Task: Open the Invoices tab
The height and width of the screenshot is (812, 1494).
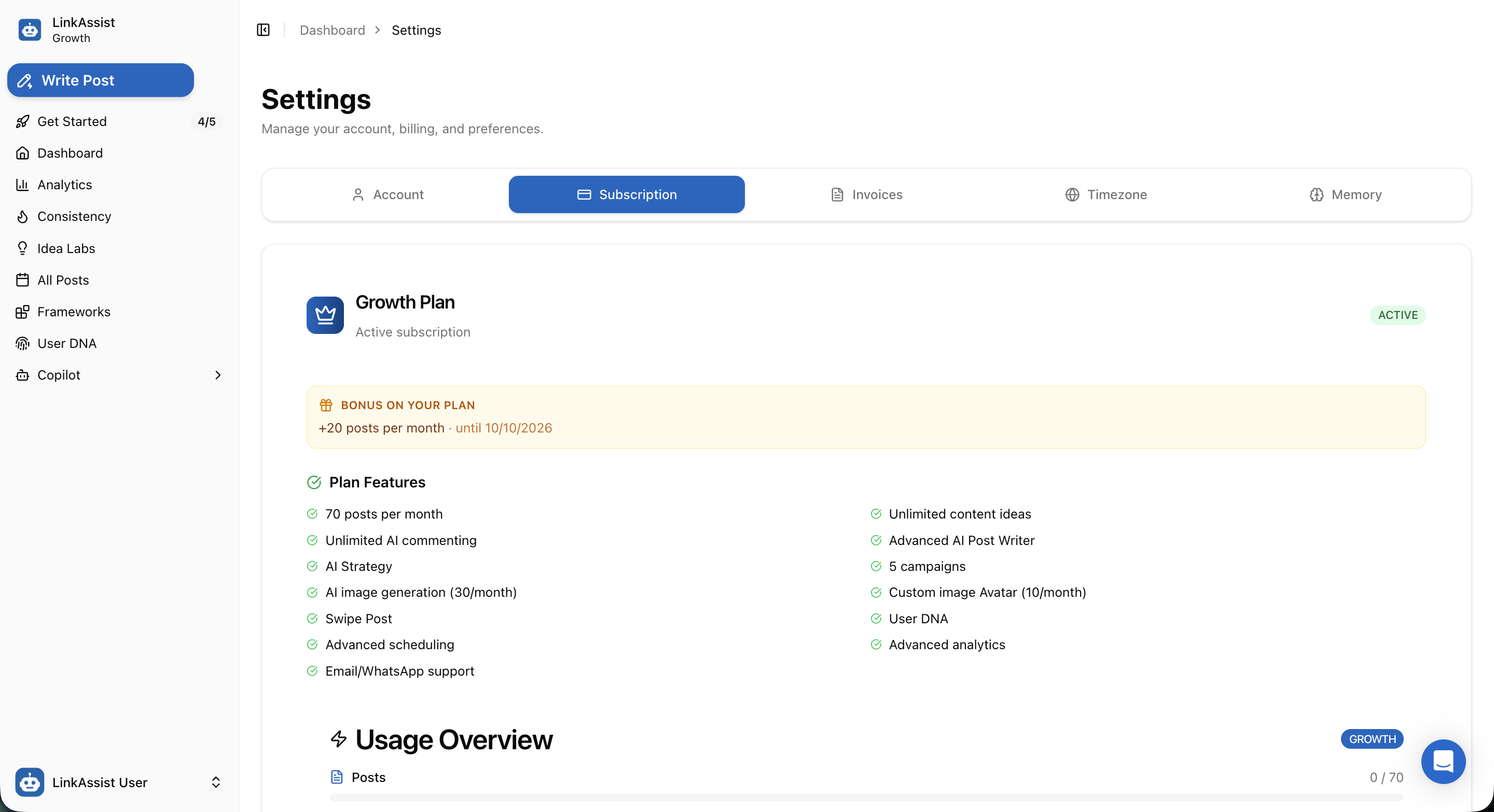Action: click(866, 194)
